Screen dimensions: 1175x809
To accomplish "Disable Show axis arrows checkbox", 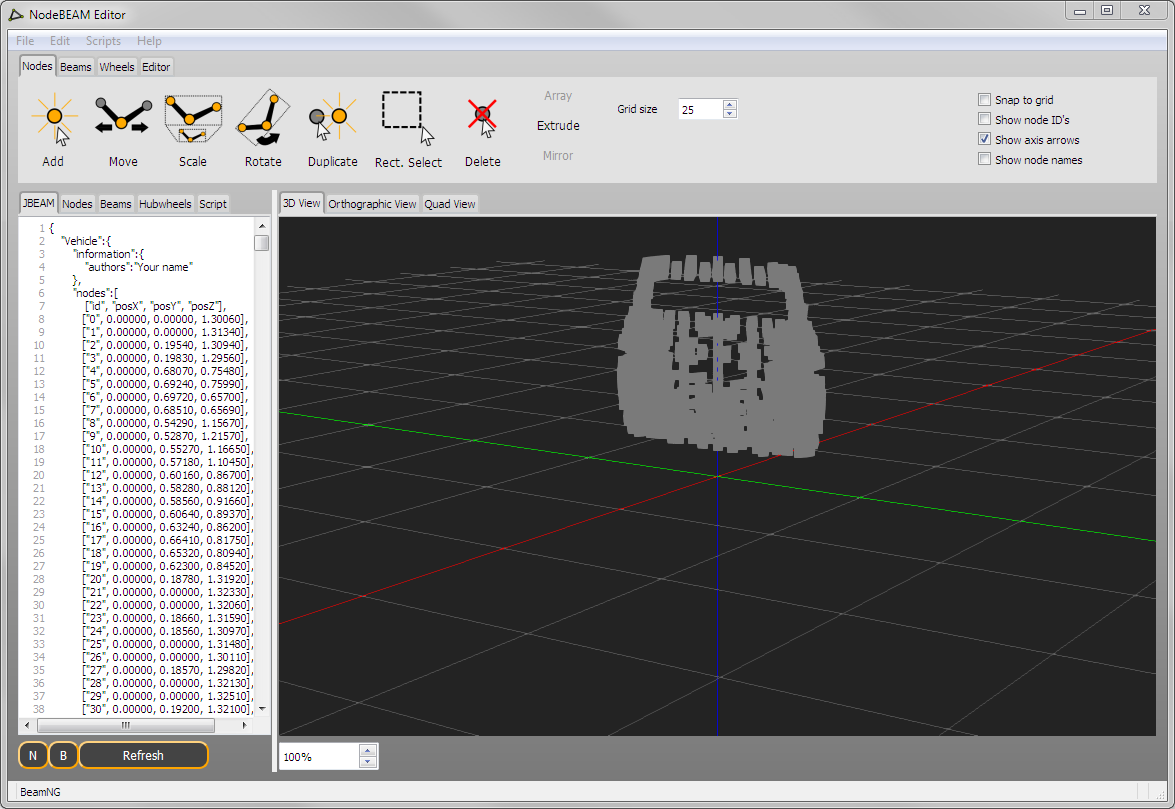I will pos(985,139).
